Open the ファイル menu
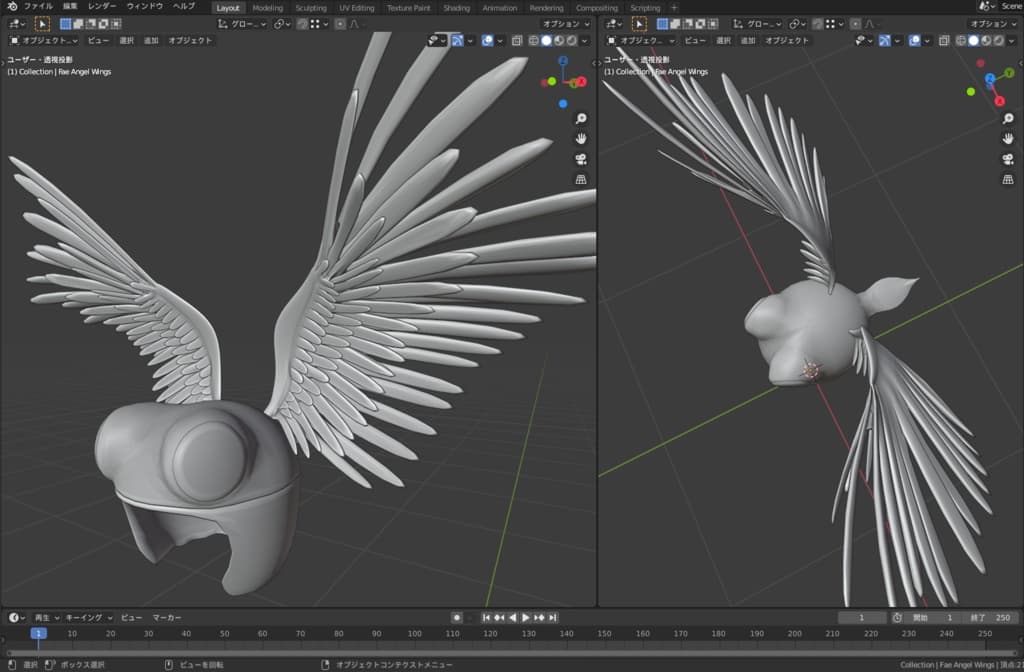 [38, 7]
